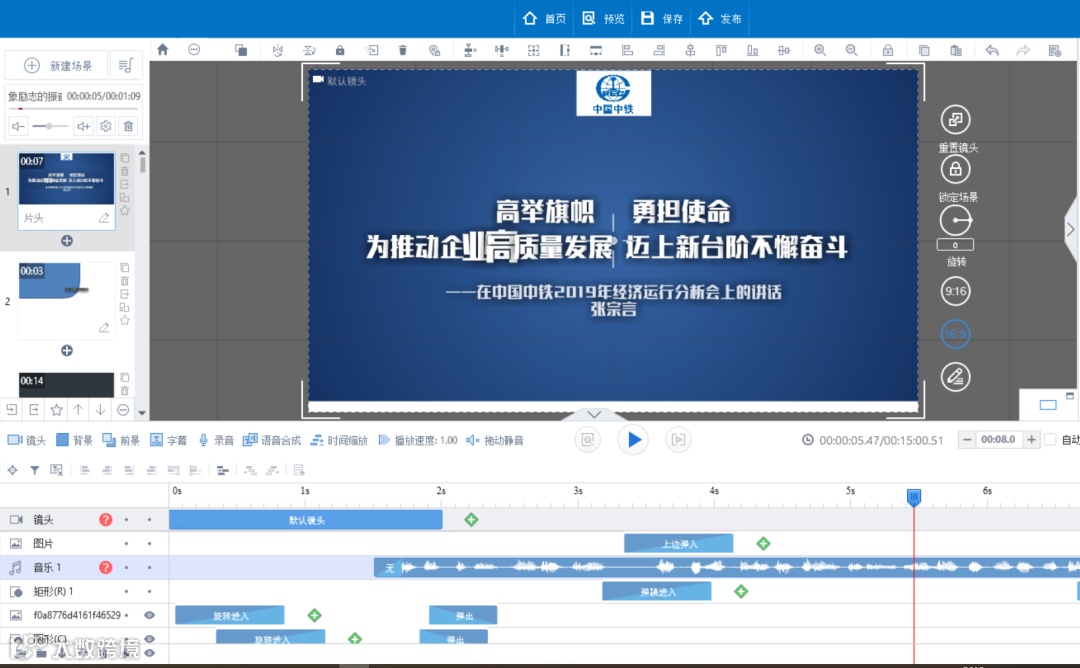Play the animation with play button
The height and width of the screenshot is (668, 1080).
point(634,440)
